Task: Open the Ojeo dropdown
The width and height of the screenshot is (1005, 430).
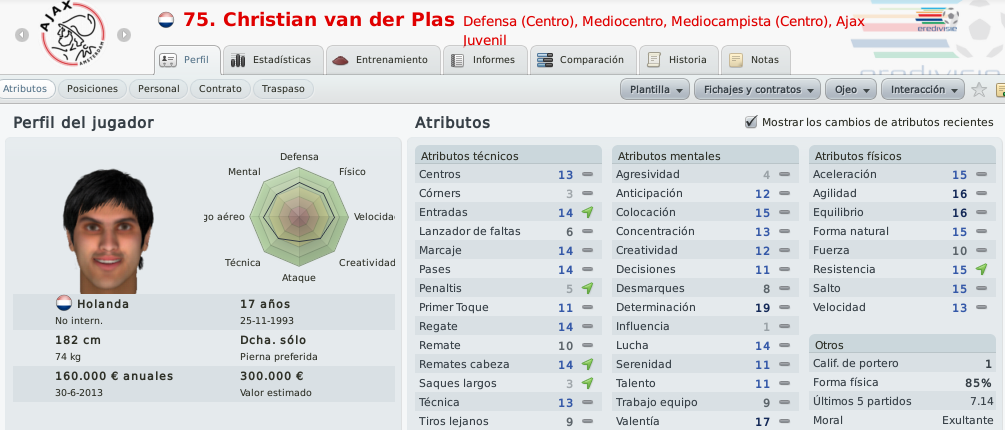Action: [x=851, y=89]
